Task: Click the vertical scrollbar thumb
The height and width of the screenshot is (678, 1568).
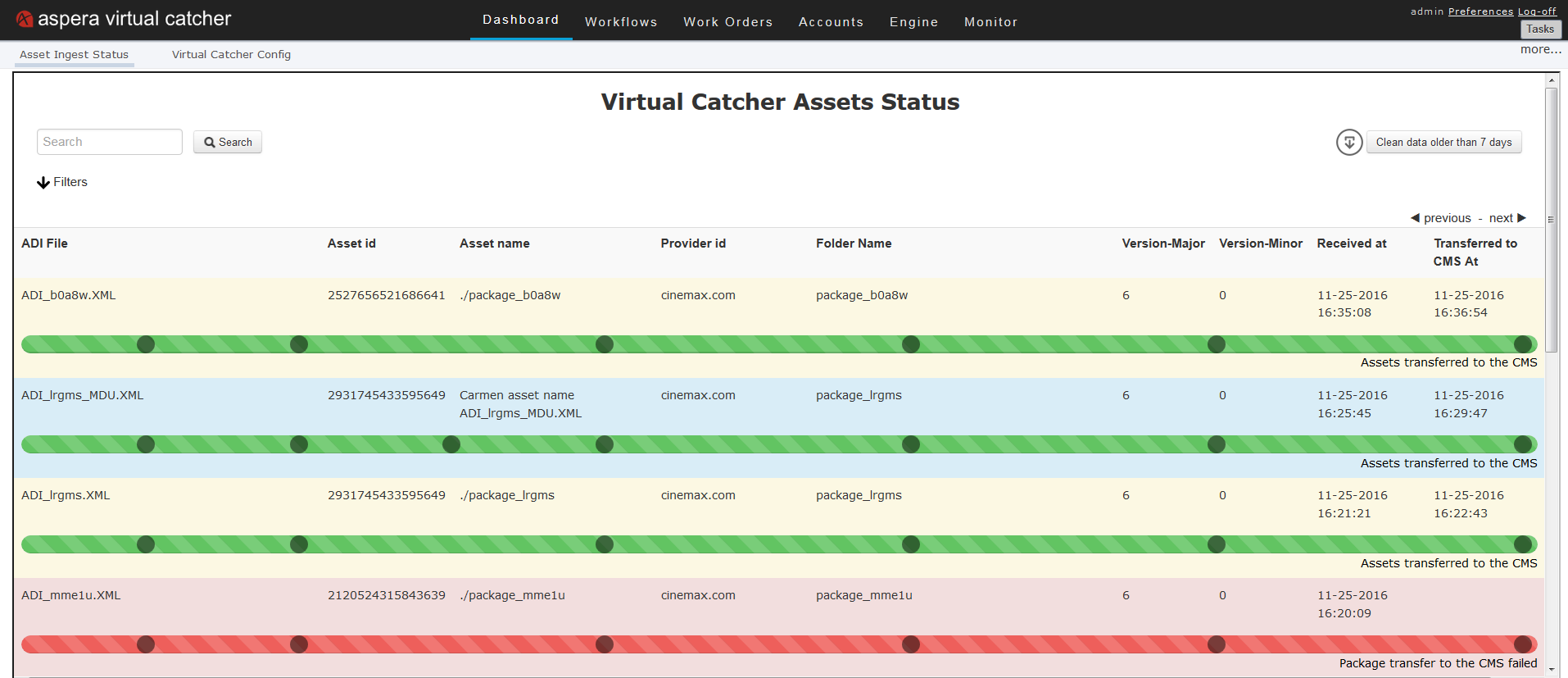Action: (1552, 219)
